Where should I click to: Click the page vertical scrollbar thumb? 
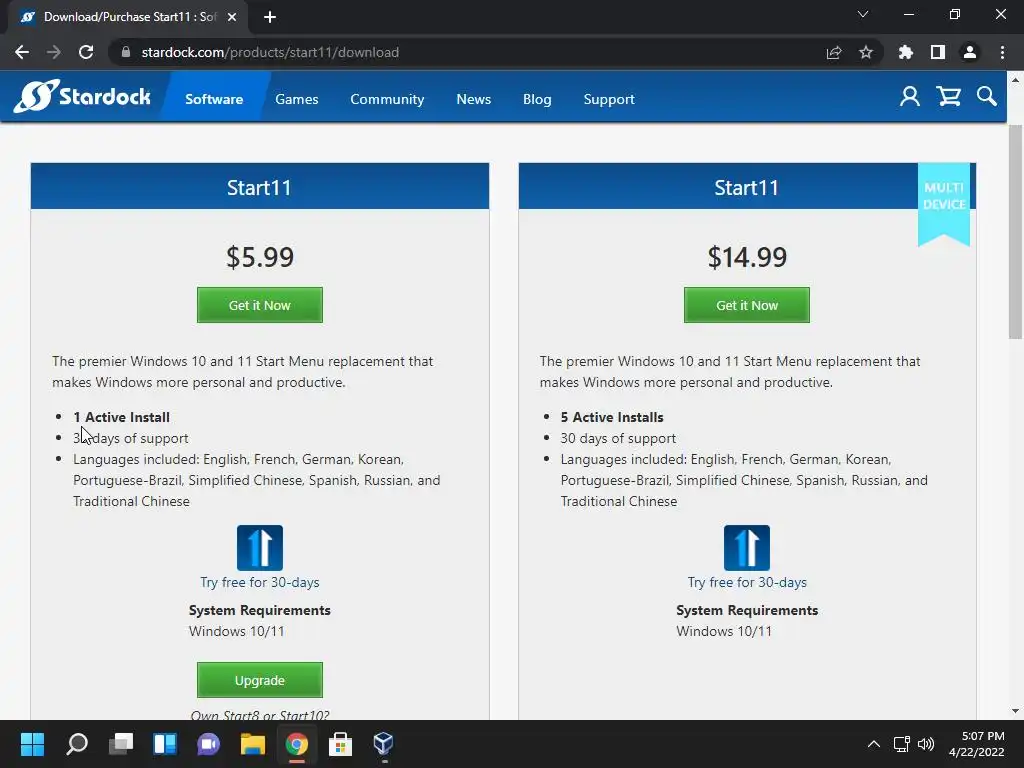click(1015, 231)
